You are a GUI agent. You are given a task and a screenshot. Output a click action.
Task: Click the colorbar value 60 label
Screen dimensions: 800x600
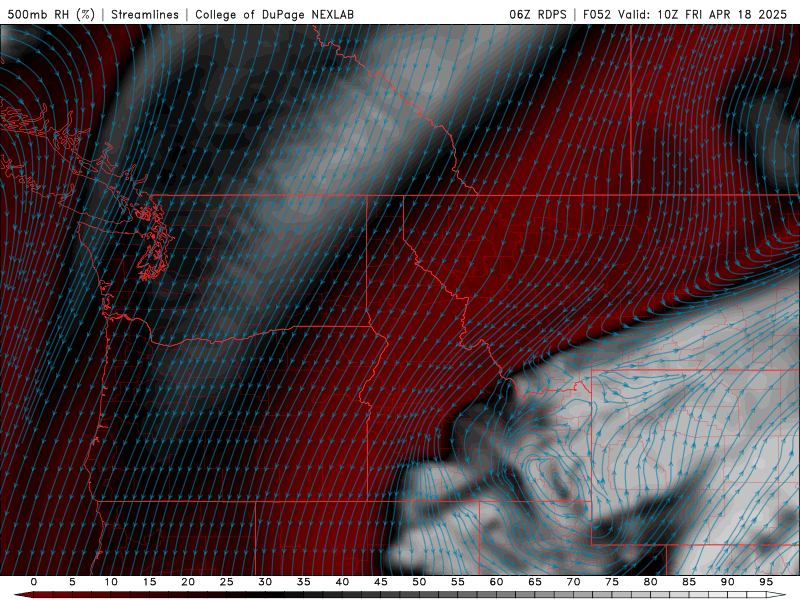(x=496, y=582)
